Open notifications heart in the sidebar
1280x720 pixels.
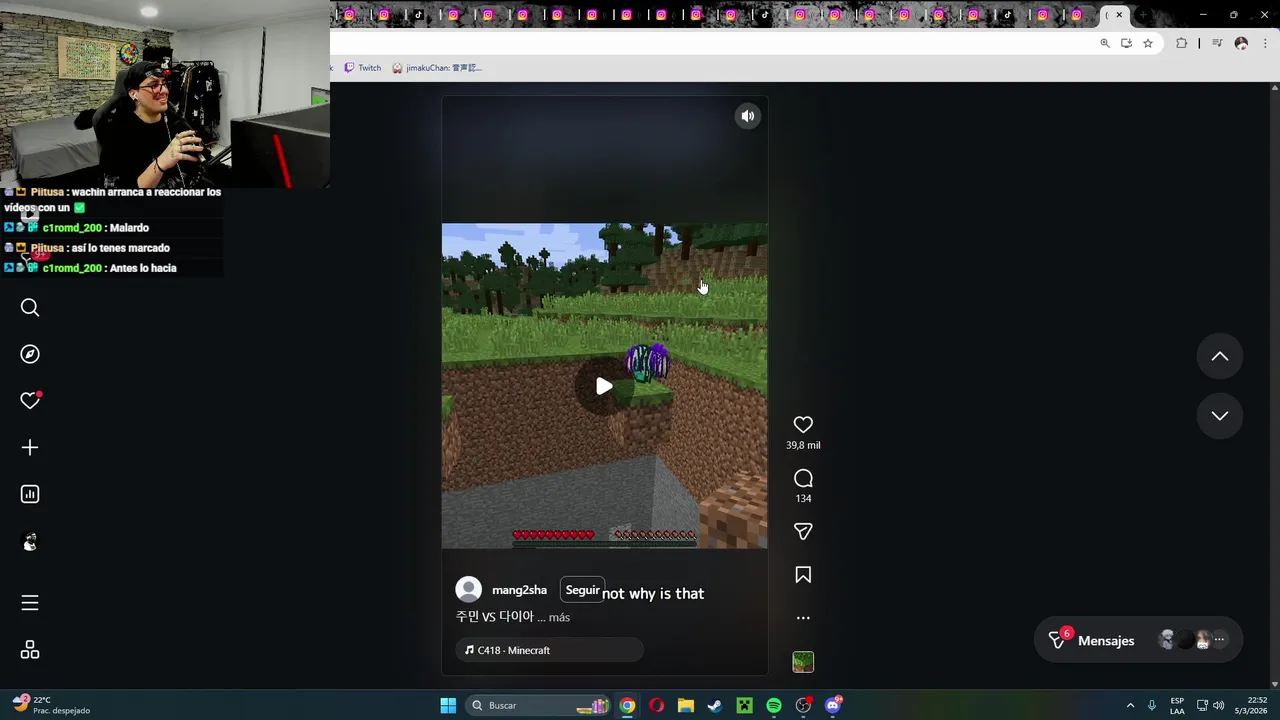click(30, 400)
